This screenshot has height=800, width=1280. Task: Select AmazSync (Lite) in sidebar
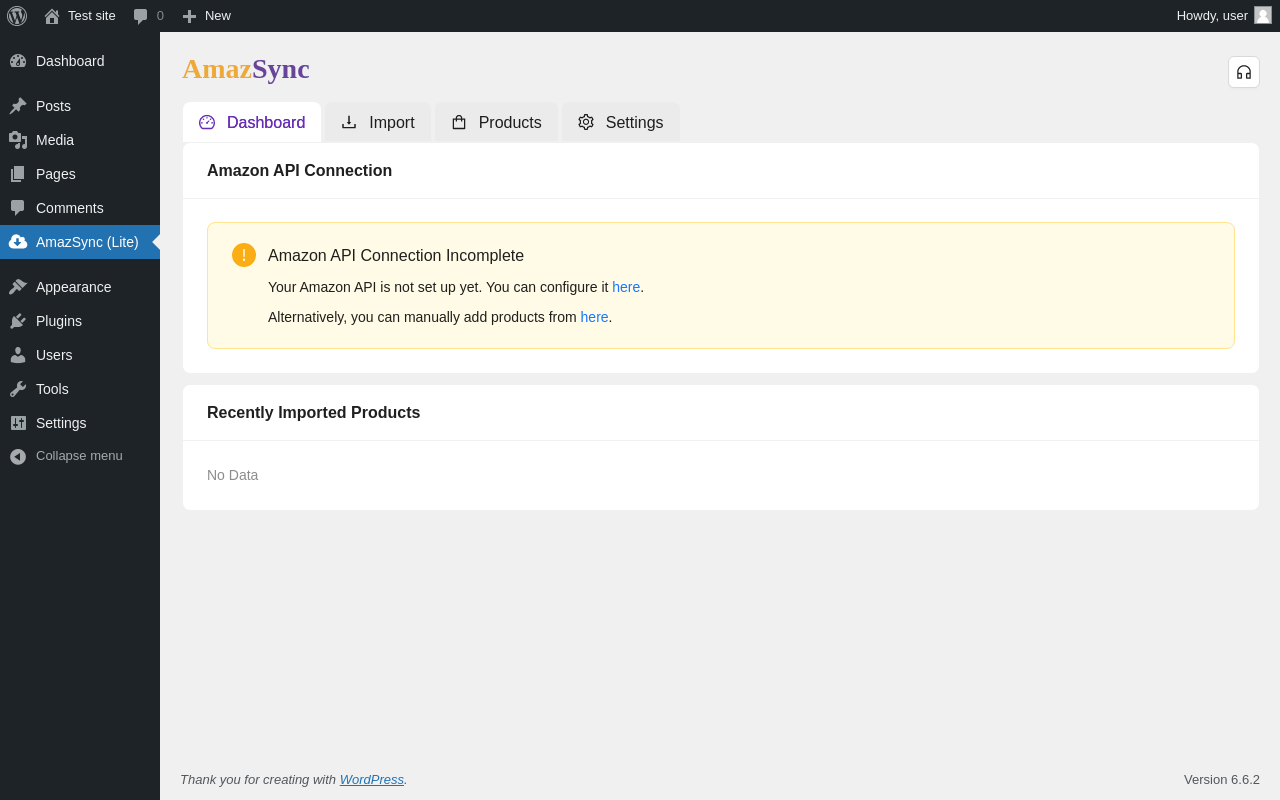(x=87, y=242)
